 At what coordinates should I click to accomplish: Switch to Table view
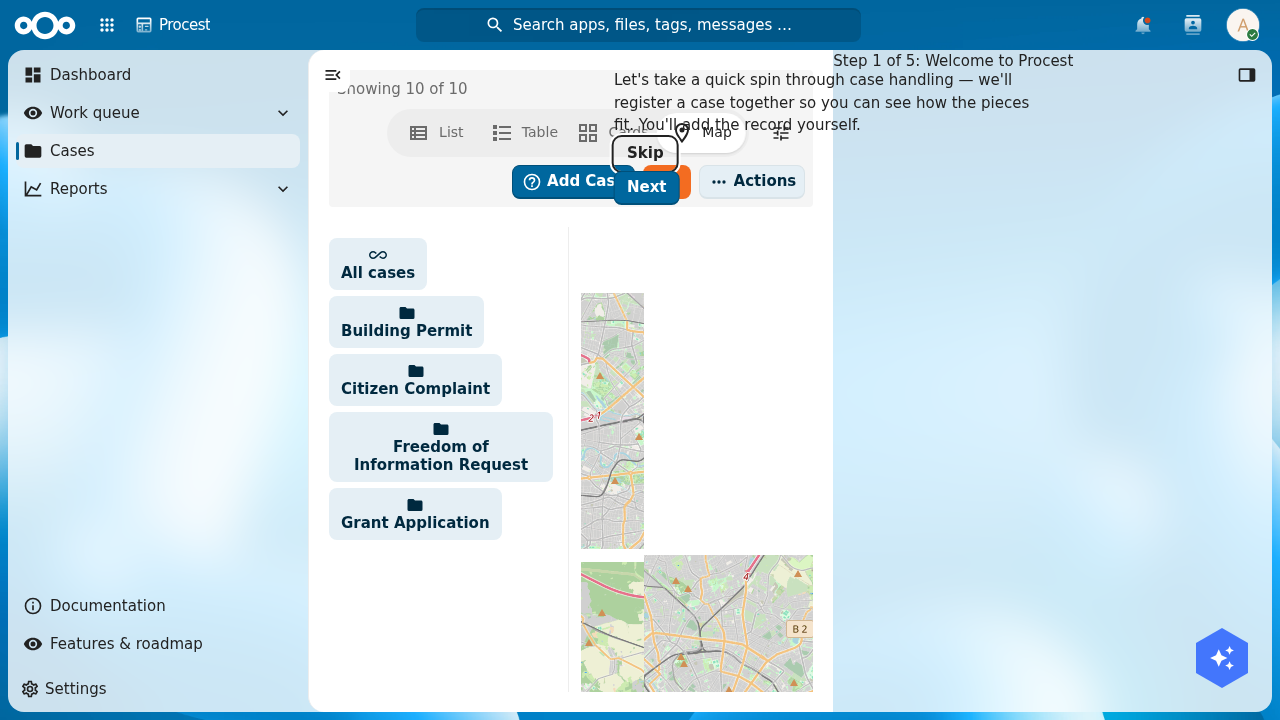[x=525, y=132]
